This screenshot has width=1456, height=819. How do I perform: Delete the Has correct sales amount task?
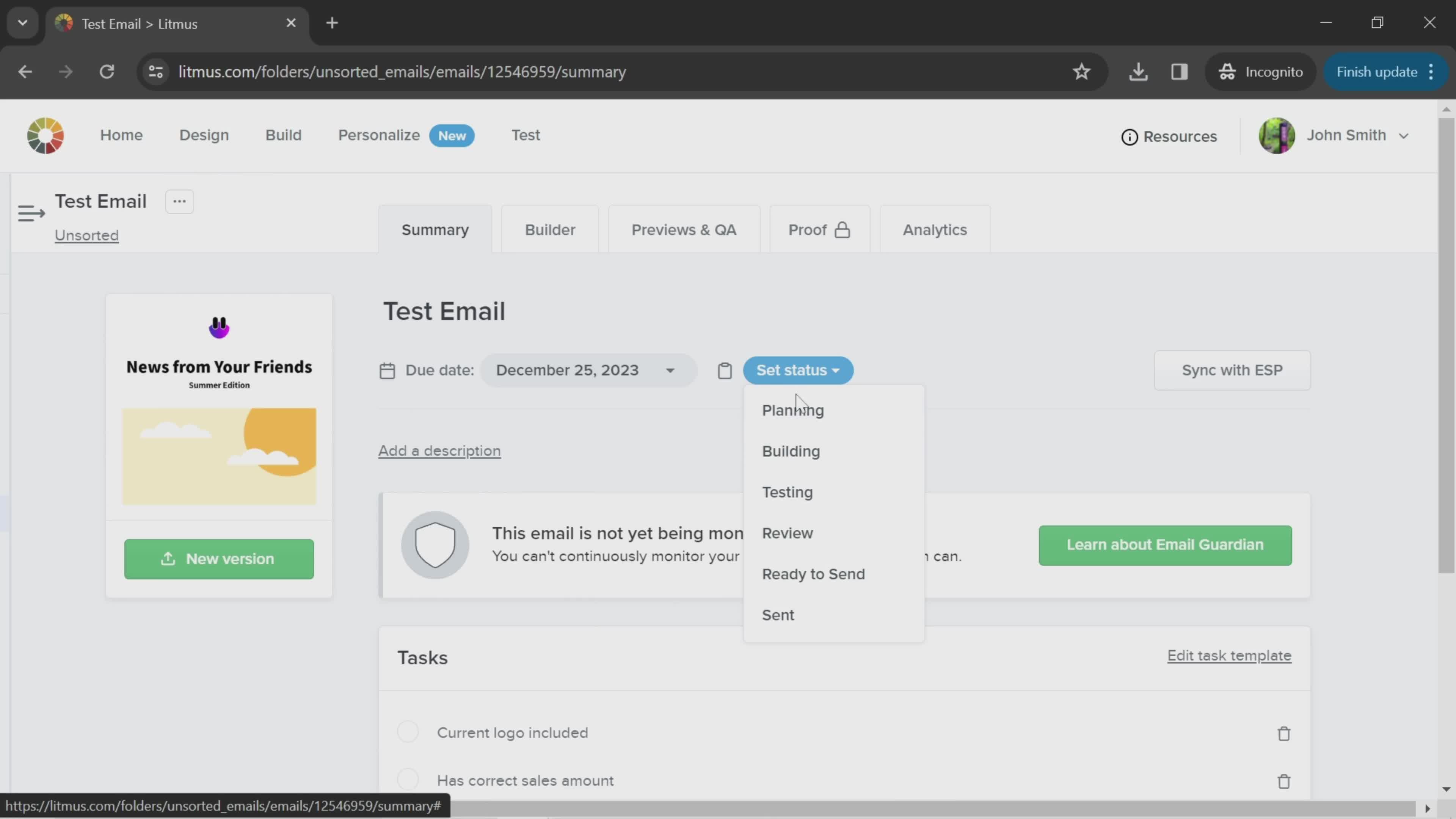[1283, 781]
